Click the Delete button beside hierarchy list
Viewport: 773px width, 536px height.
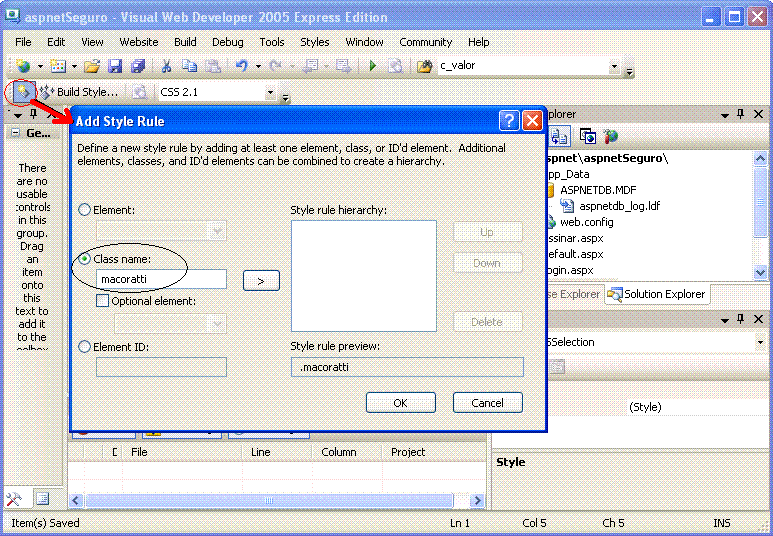coord(488,322)
